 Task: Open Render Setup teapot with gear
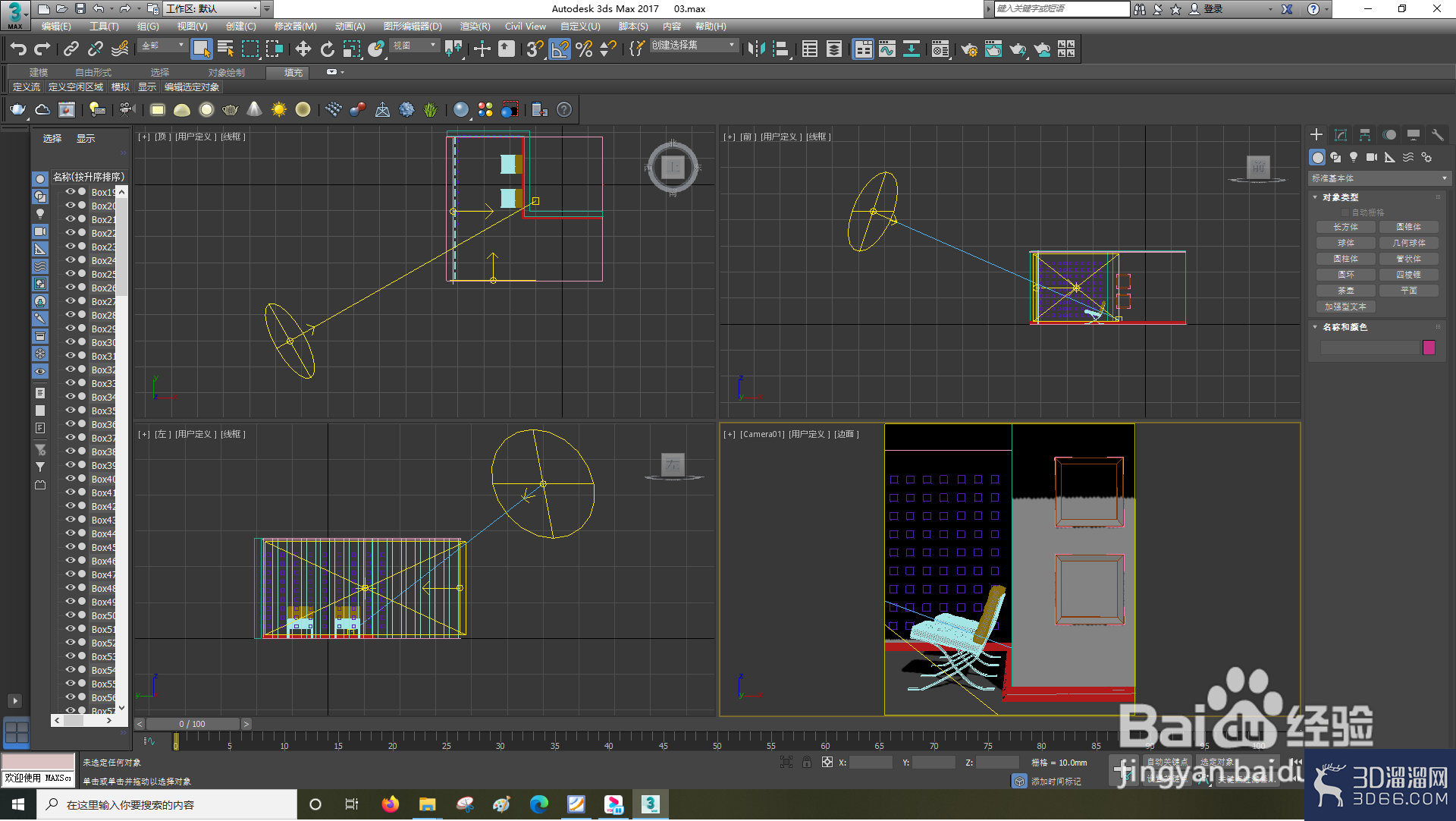[969, 49]
